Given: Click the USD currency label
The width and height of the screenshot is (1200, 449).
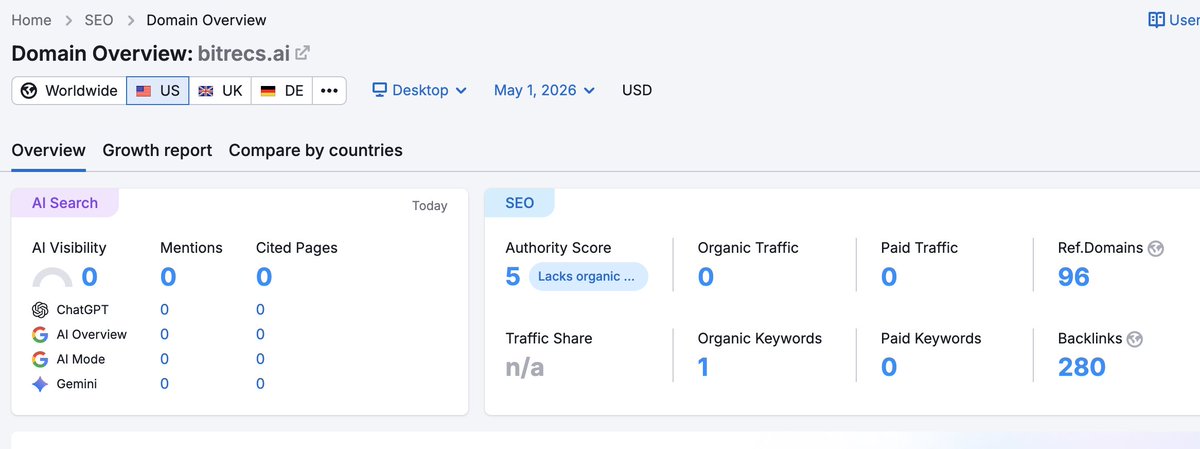Looking at the screenshot, I should 637,90.
